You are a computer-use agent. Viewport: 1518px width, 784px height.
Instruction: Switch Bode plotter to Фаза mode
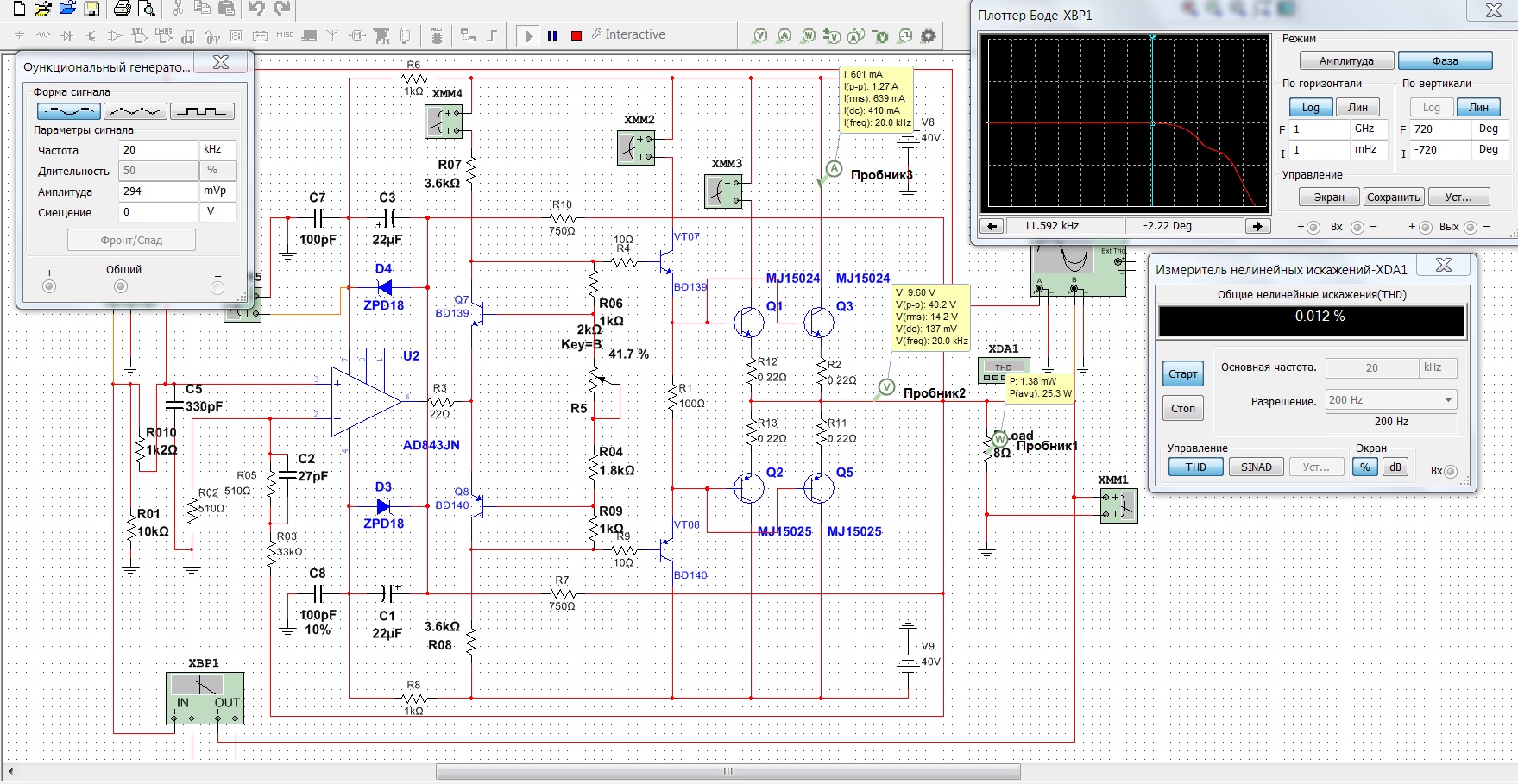coord(1445,60)
